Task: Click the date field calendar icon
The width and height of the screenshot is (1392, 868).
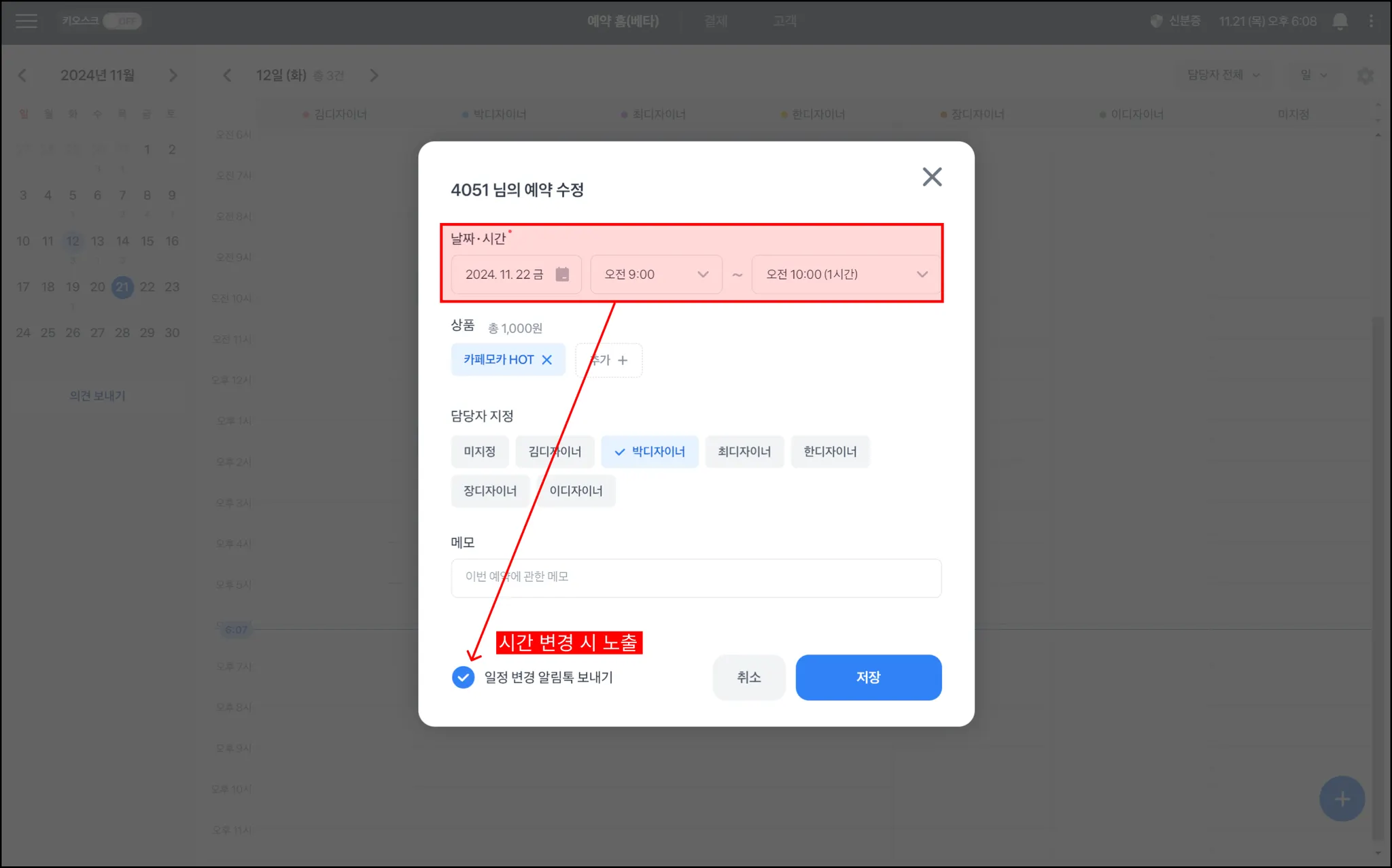Action: pyautogui.click(x=562, y=275)
